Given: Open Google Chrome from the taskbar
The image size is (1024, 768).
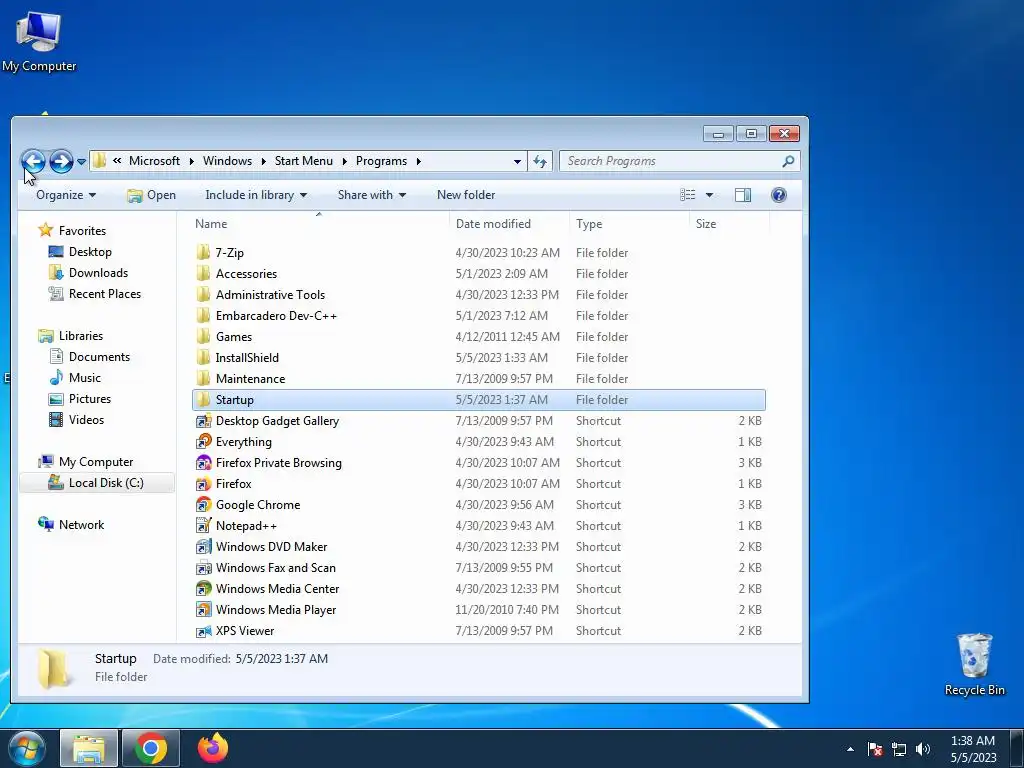Looking at the screenshot, I should coord(151,748).
